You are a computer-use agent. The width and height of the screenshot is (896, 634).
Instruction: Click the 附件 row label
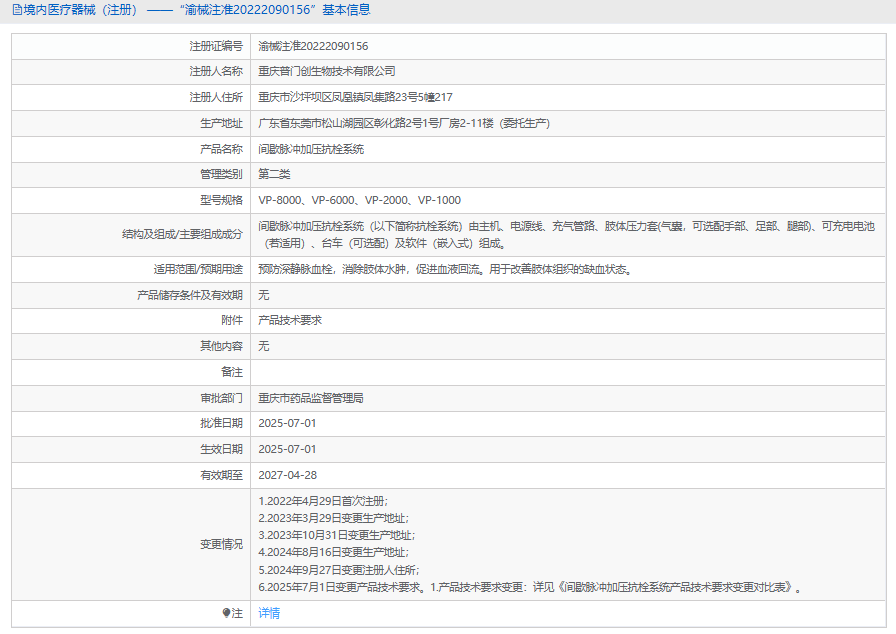pyautogui.click(x=232, y=320)
